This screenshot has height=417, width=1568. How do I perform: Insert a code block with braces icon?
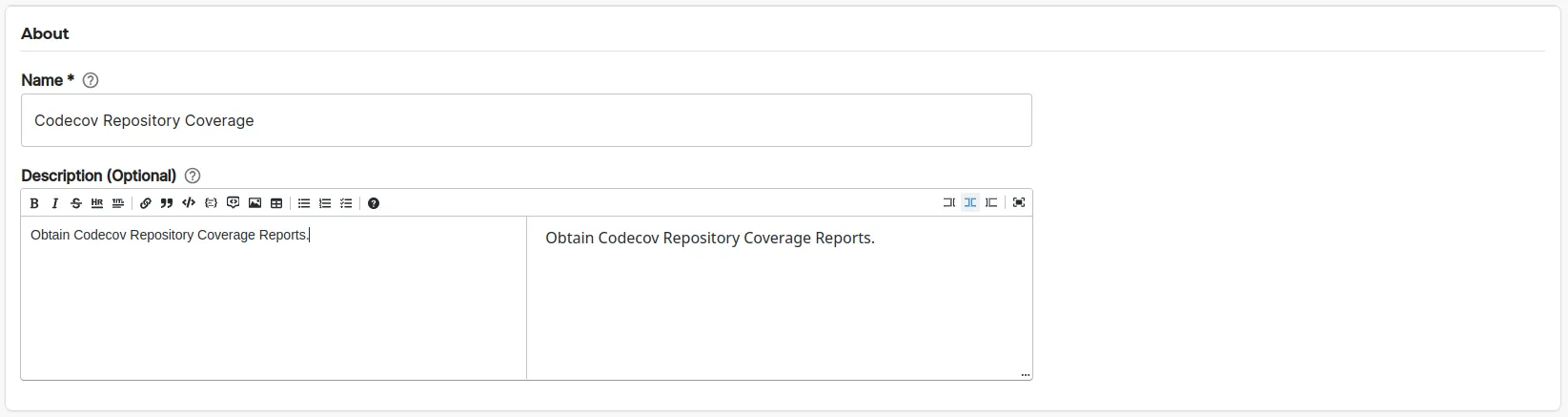211,203
